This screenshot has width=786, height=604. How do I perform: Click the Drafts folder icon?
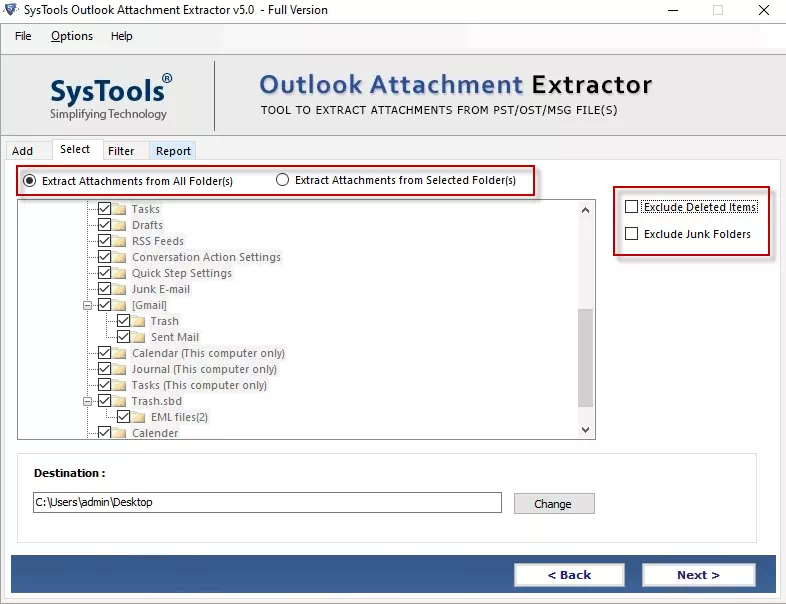click(x=119, y=225)
